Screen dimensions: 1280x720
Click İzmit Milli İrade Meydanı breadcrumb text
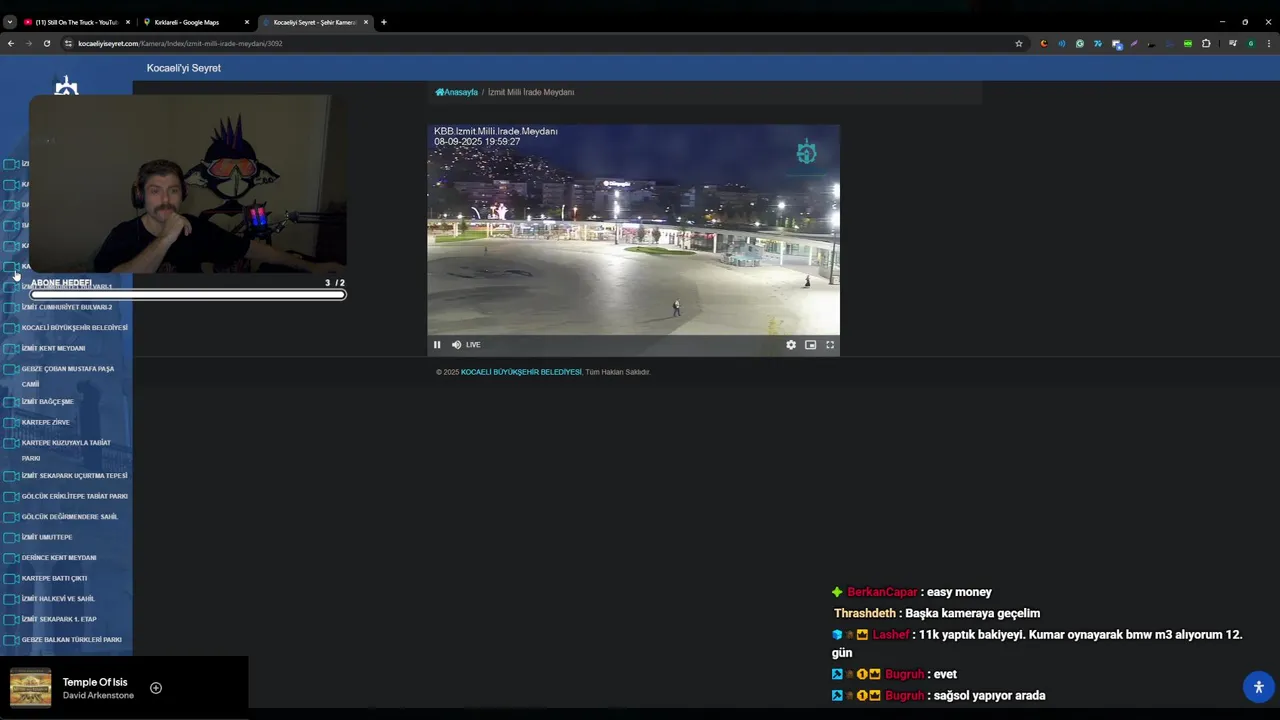[x=531, y=92]
